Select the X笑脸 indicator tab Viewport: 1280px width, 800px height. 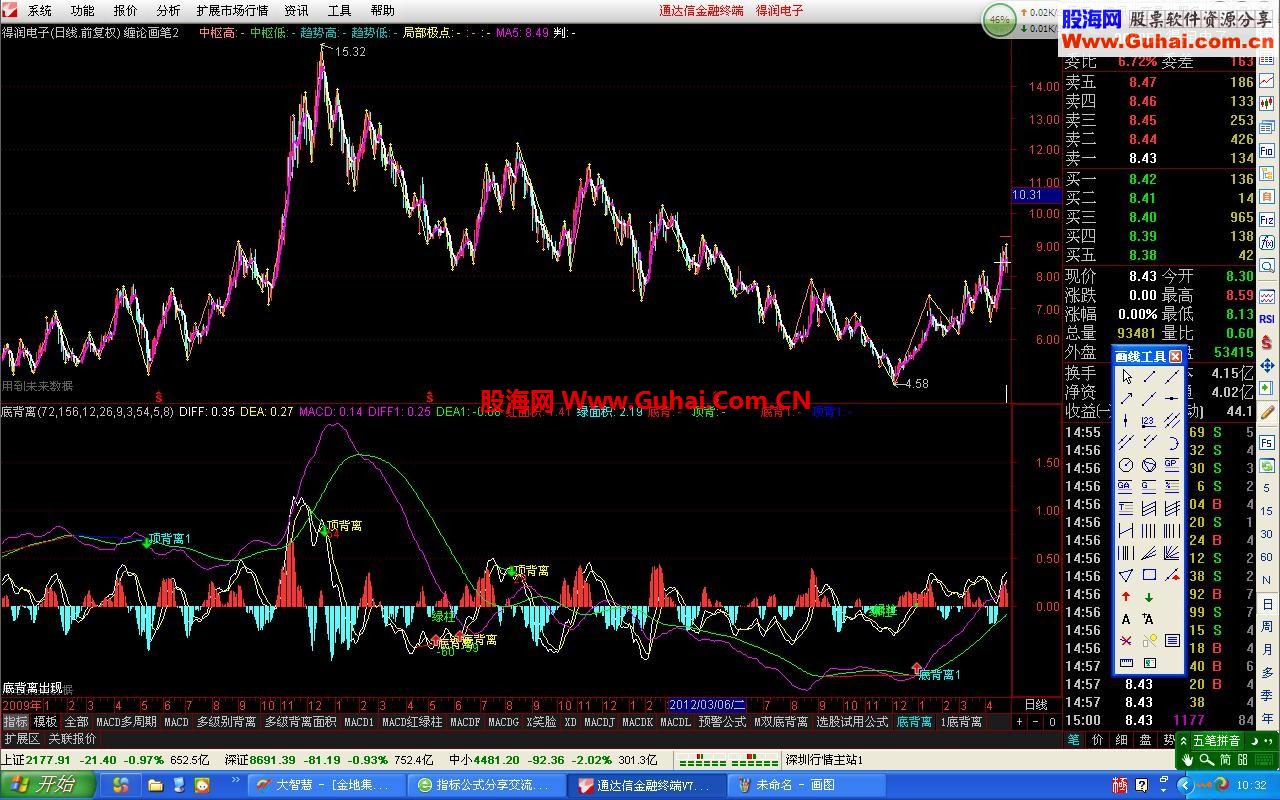point(541,722)
